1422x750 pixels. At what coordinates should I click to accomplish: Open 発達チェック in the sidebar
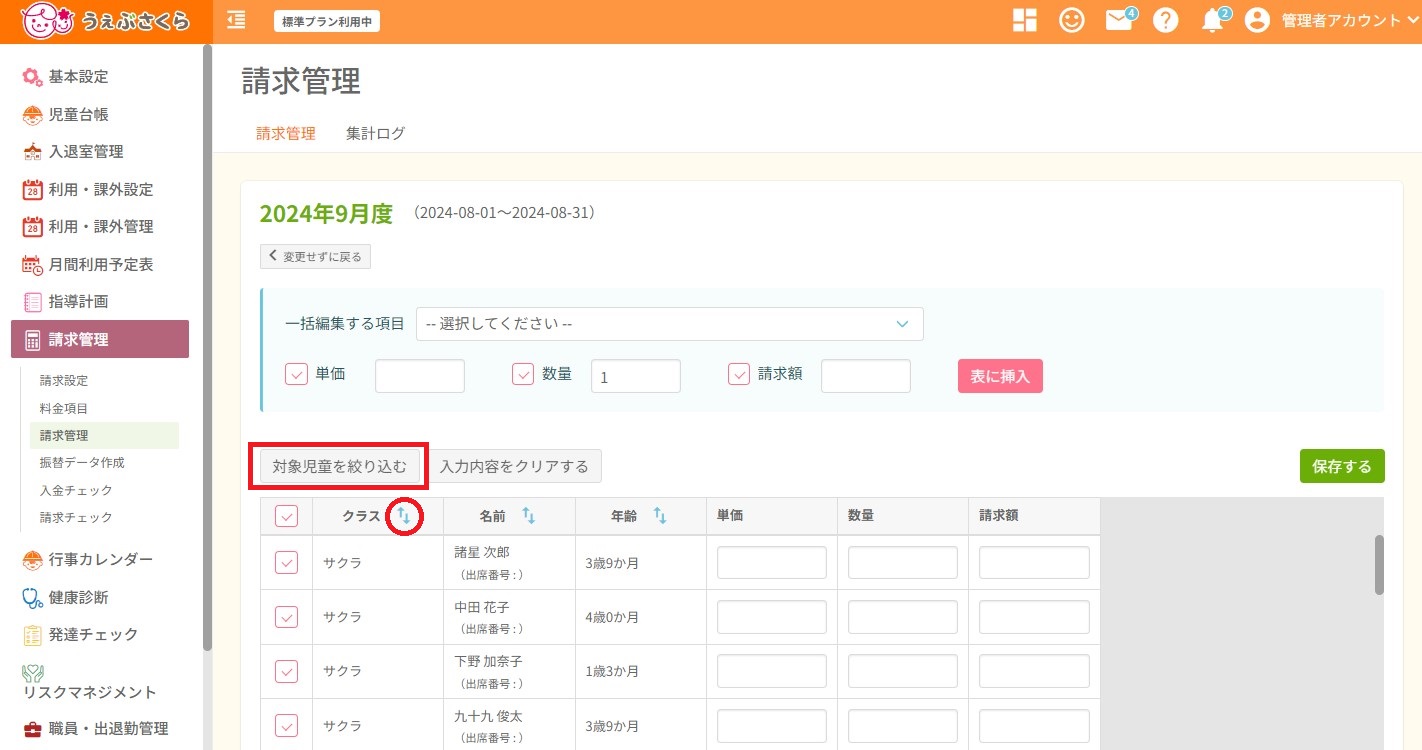[x=80, y=634]
